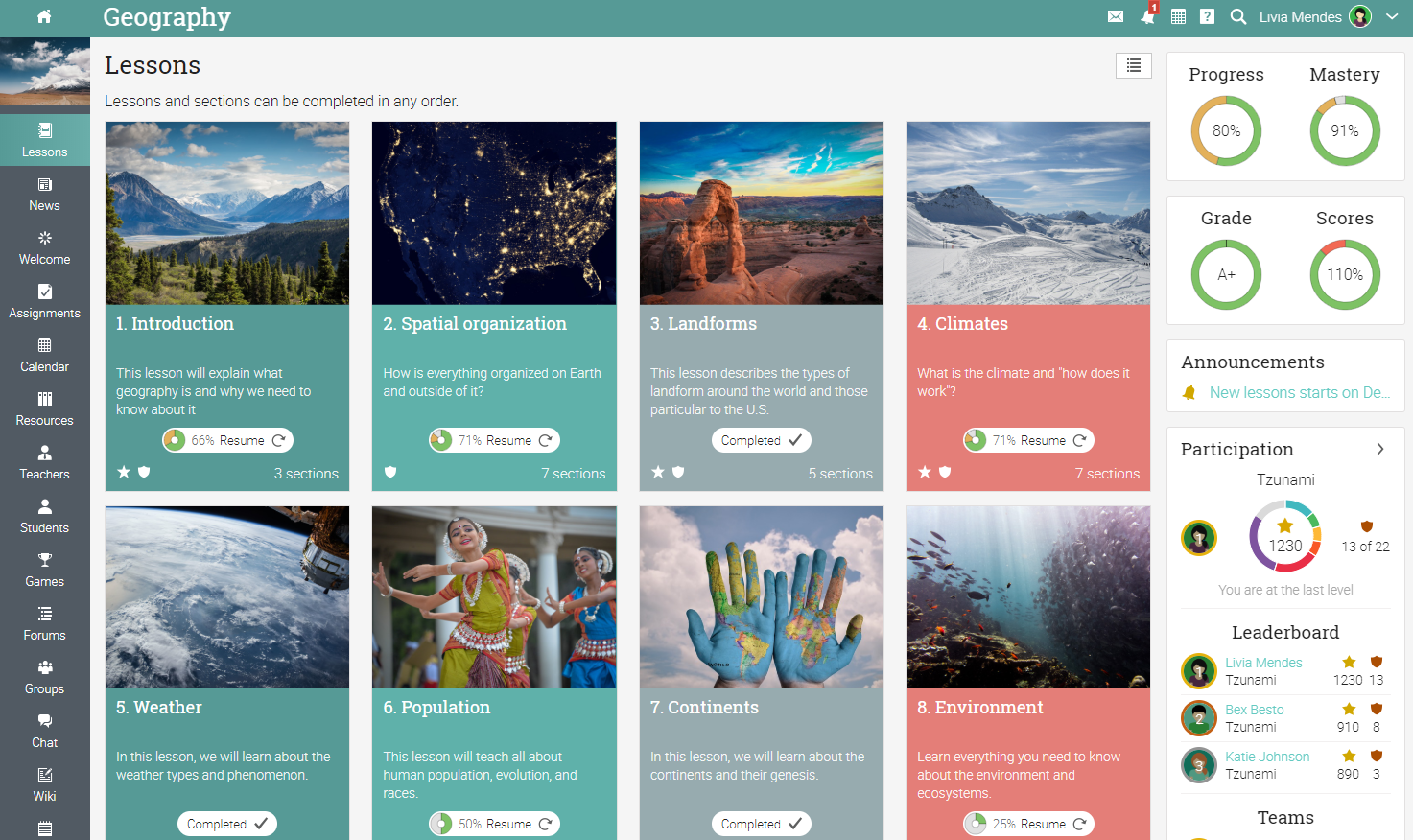
Task: Click the shield icon on the Landforms card
Action: (678, 472)
